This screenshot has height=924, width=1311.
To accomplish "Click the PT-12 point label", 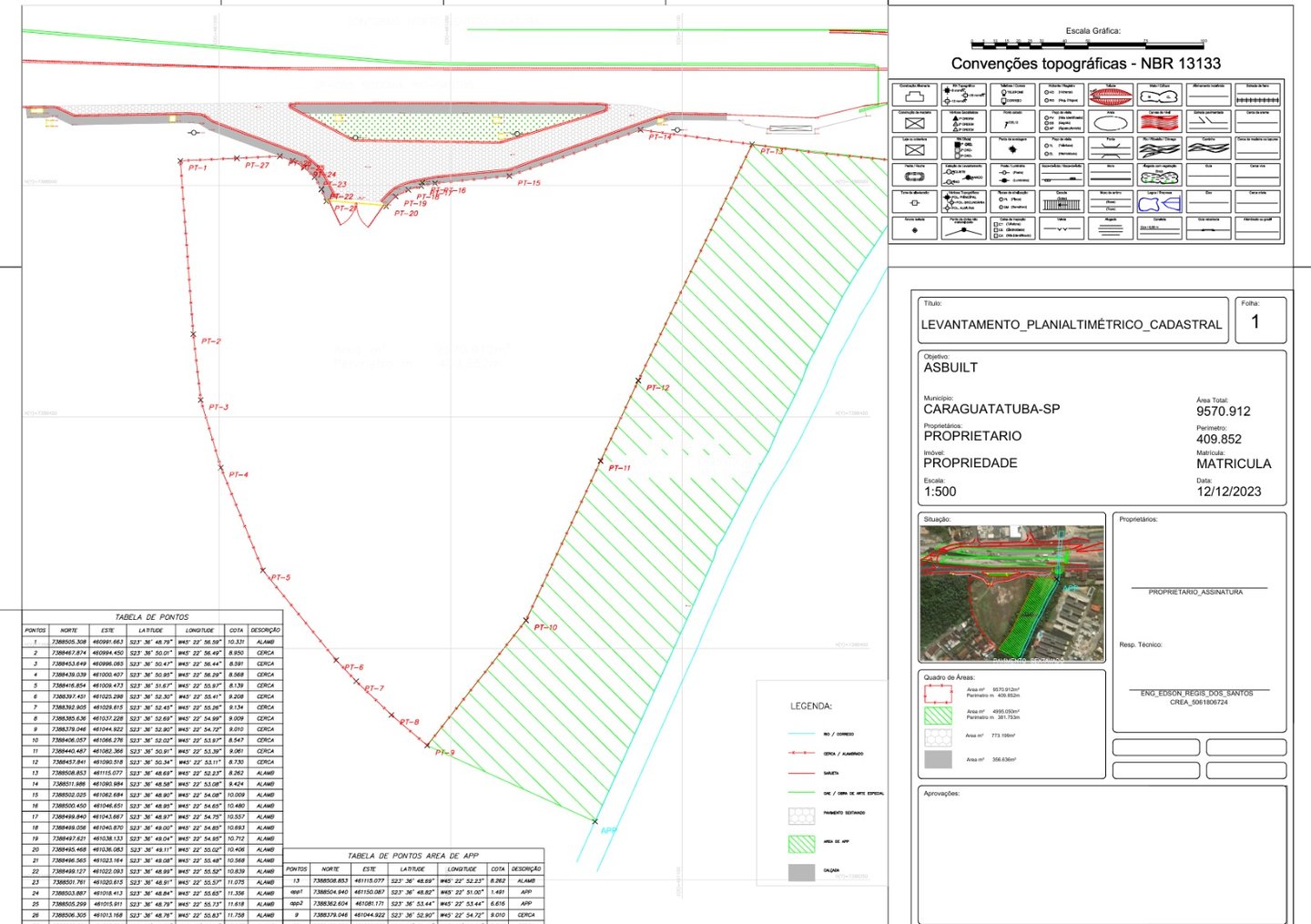I will pyautogui.click(x=657, y=388).
